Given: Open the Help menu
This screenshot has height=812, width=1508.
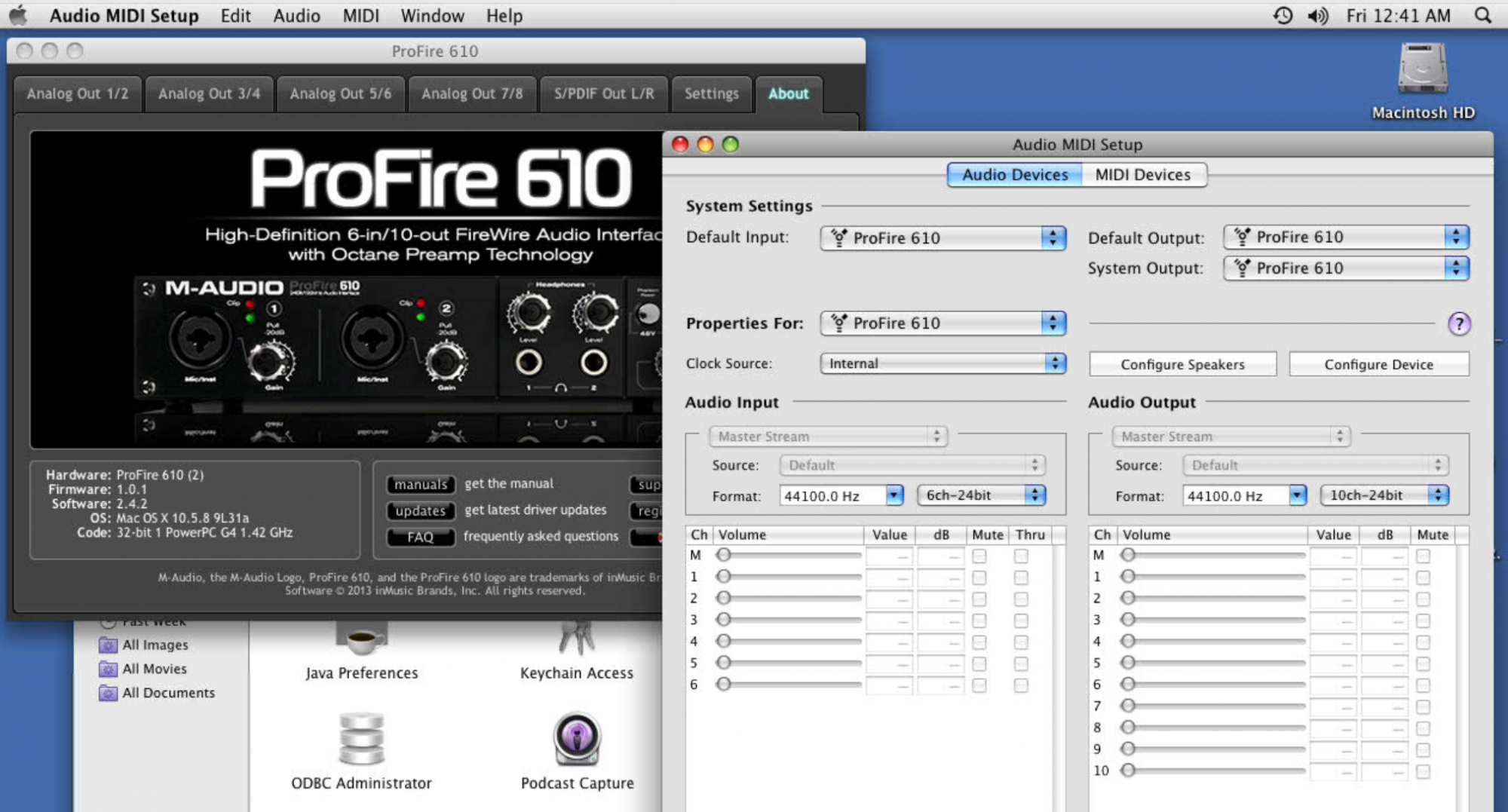Looking at the screenshot, I should coord(504,15).
